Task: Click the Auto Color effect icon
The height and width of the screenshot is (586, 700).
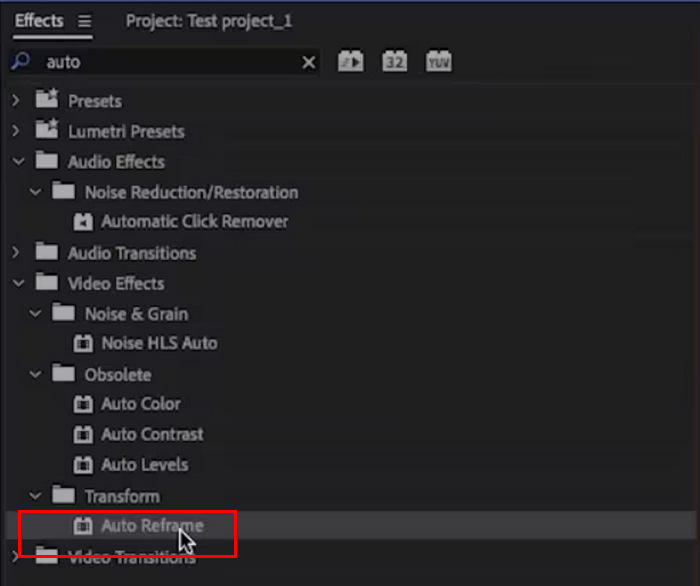Action: pyautogui.click(x=83, y=404)
